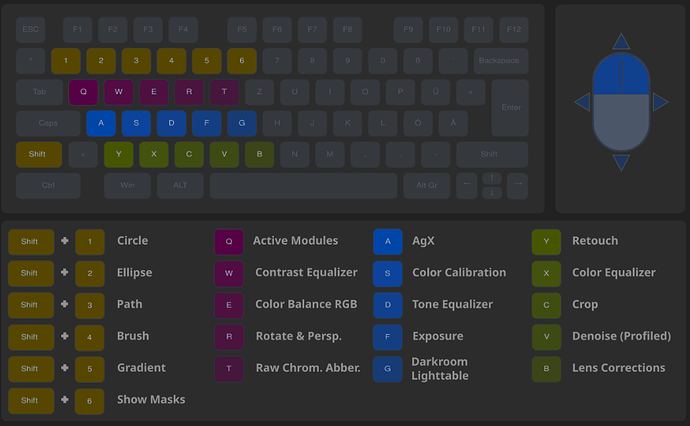Select the Tone Equalizer legend entry

pos(452,304)
